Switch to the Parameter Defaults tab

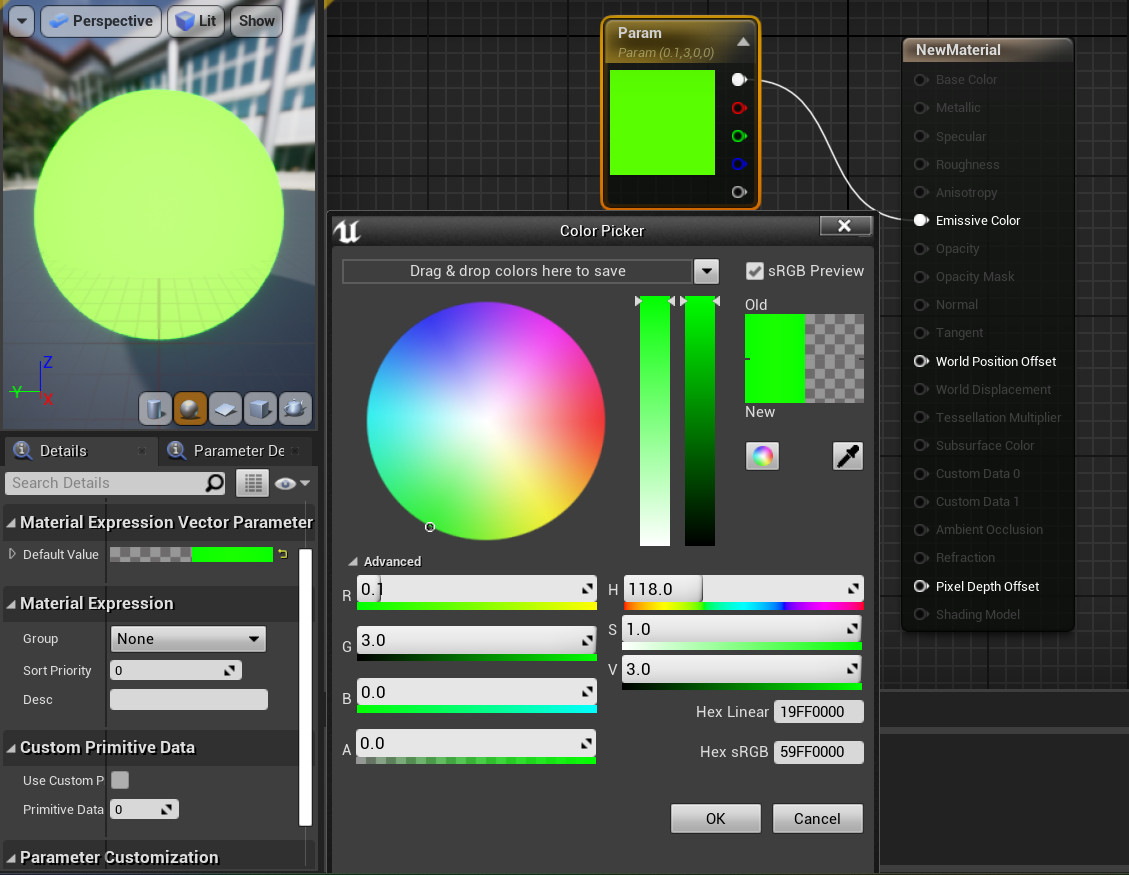pos(238,451)
